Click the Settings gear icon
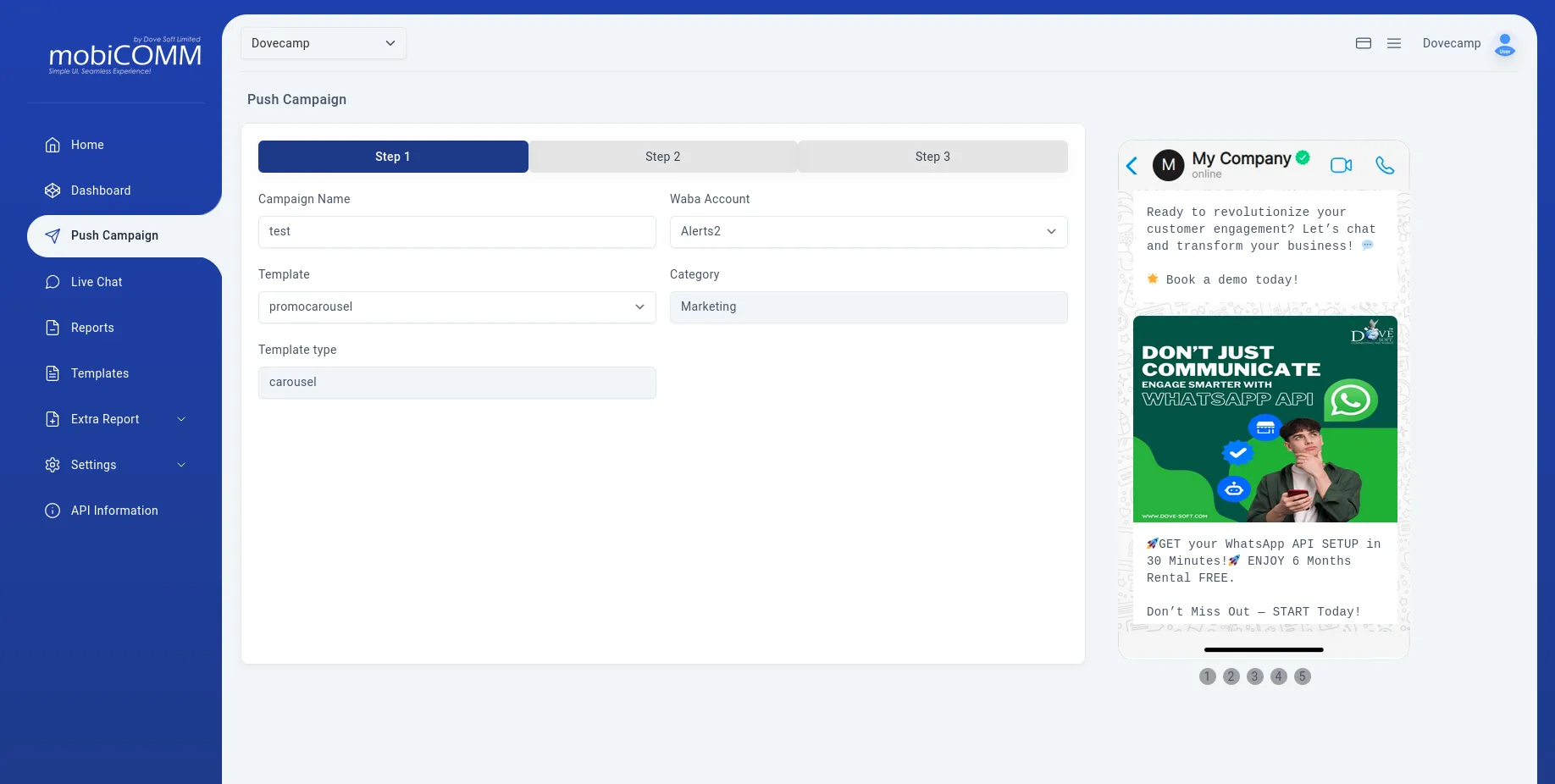The width and height of the screenshot is (1555, 784). click(53, 465)
